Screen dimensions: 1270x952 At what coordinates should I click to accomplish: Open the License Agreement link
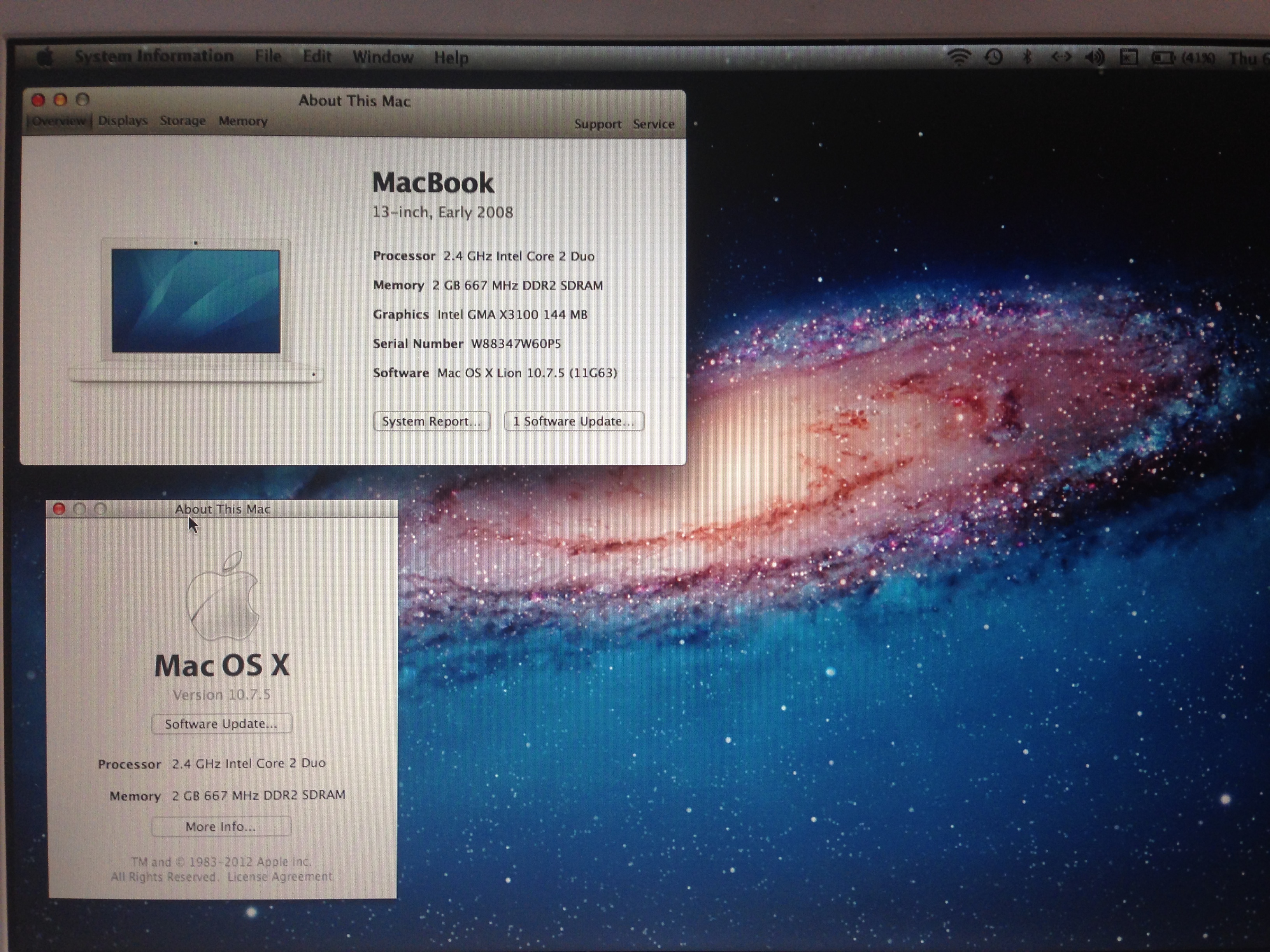tap(280, 877)
